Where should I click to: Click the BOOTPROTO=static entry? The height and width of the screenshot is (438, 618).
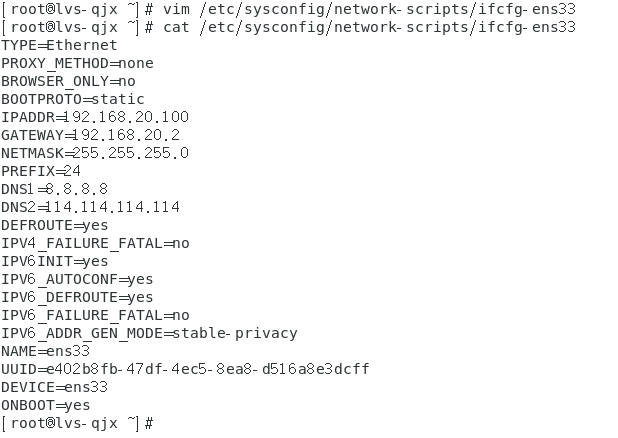point(73,99)
